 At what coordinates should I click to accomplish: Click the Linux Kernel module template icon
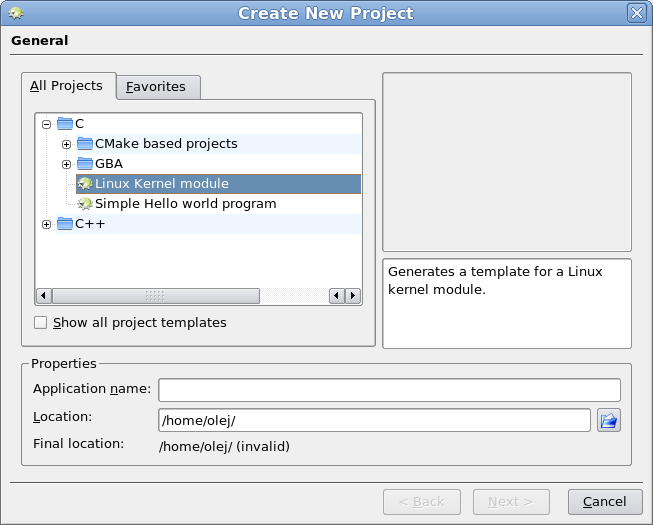pyautogui.click(x=85, y=184)
